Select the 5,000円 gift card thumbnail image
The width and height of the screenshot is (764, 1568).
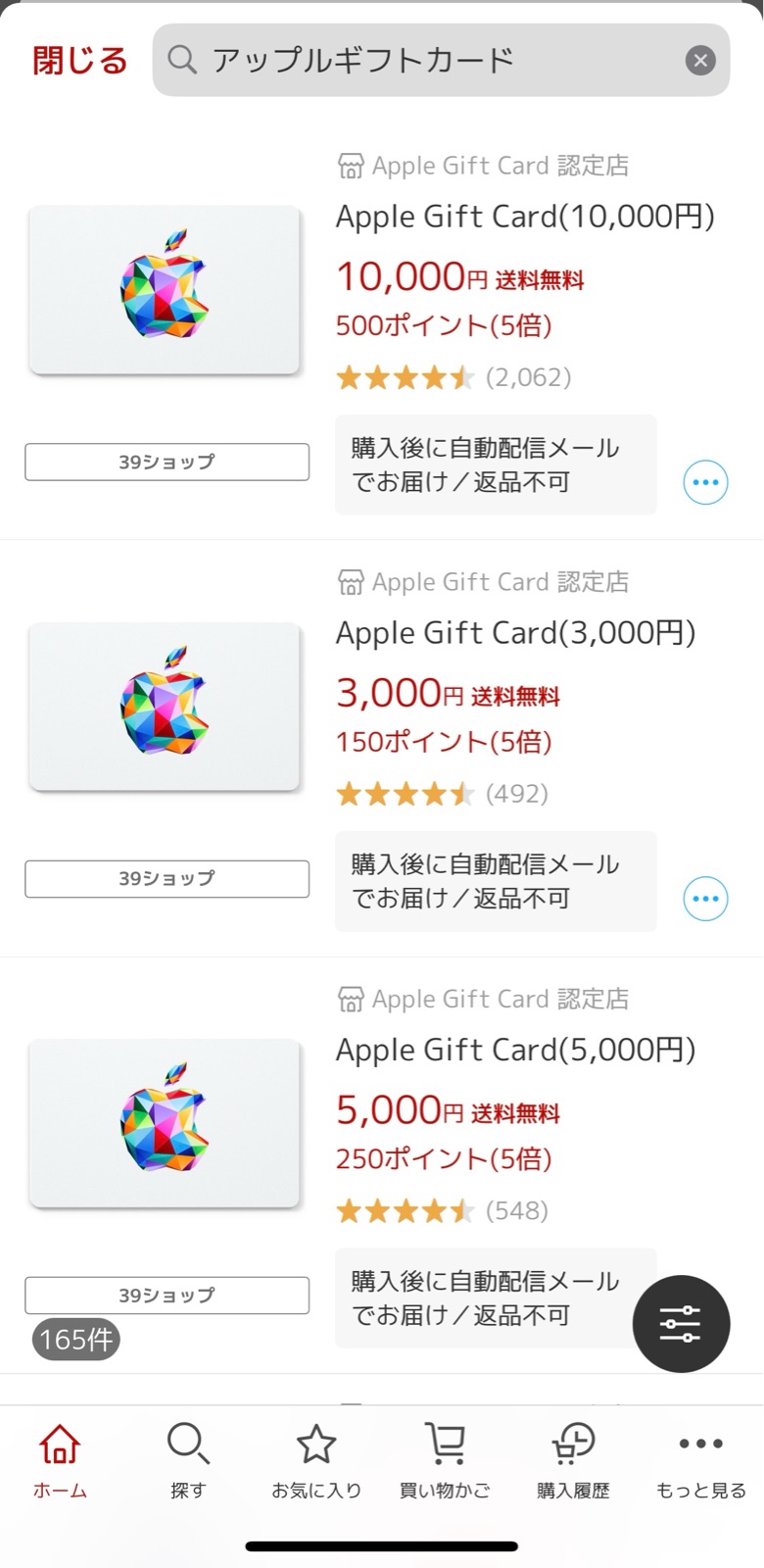[x=165, y=1123]
